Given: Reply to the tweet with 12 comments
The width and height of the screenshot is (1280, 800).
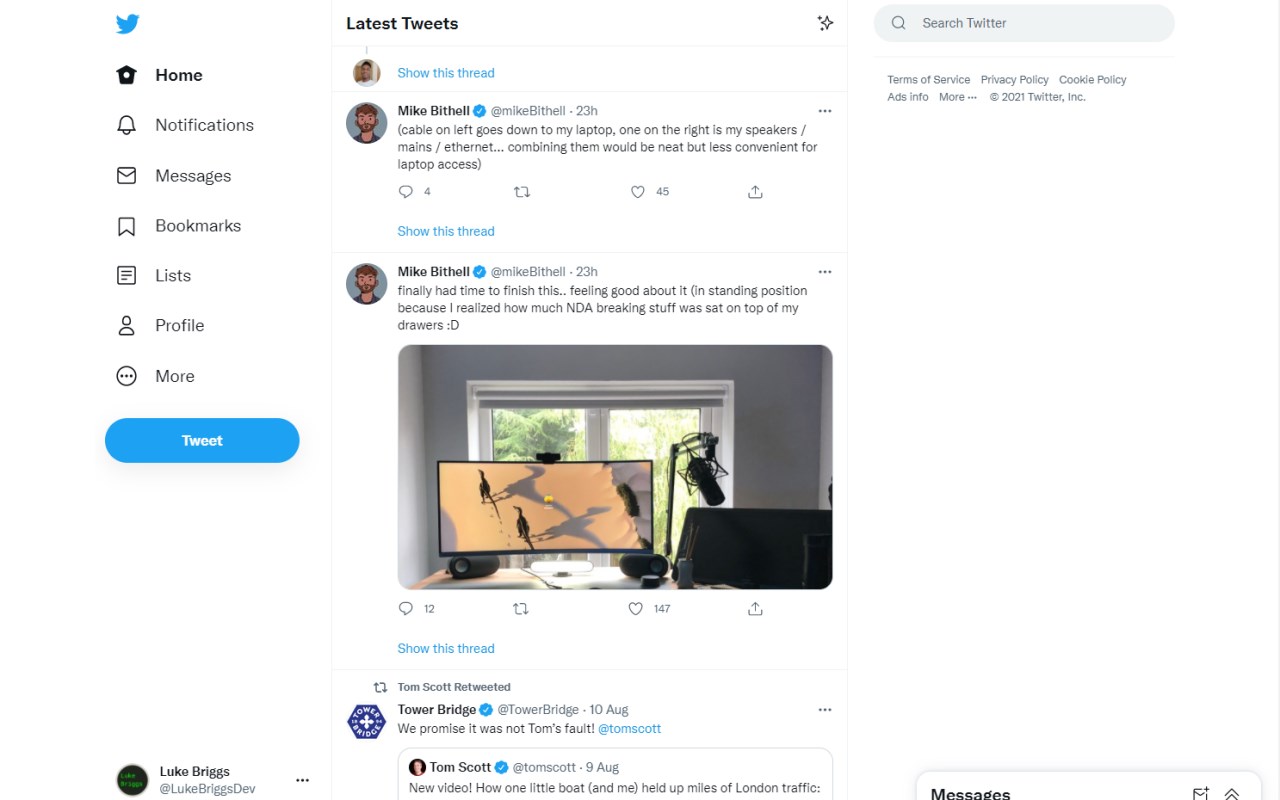Looking at the screenshot, I should coord(405,608).
